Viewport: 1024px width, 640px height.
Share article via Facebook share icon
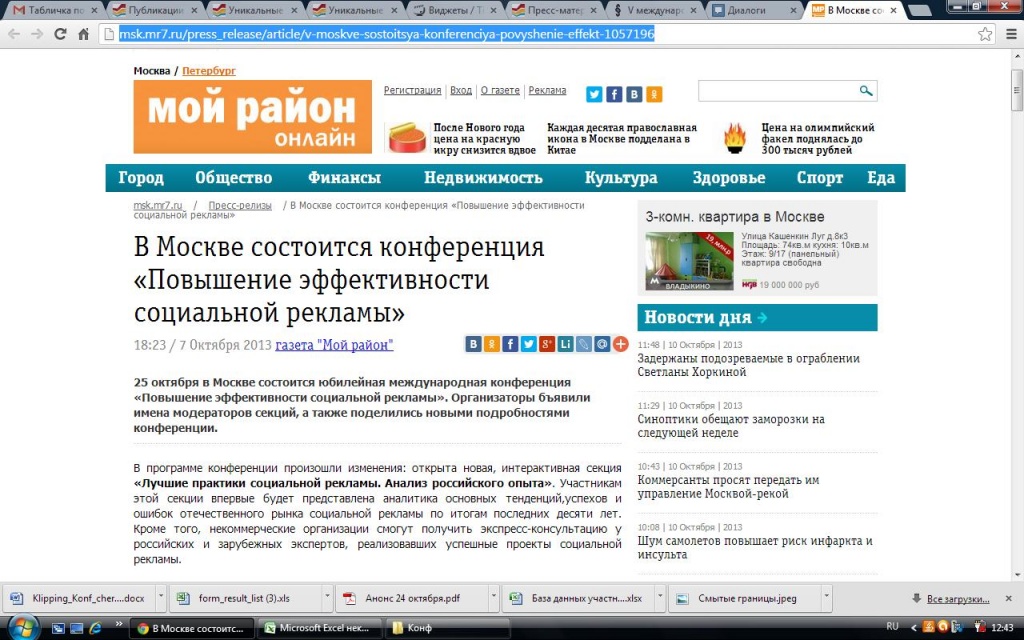[510, 344]
